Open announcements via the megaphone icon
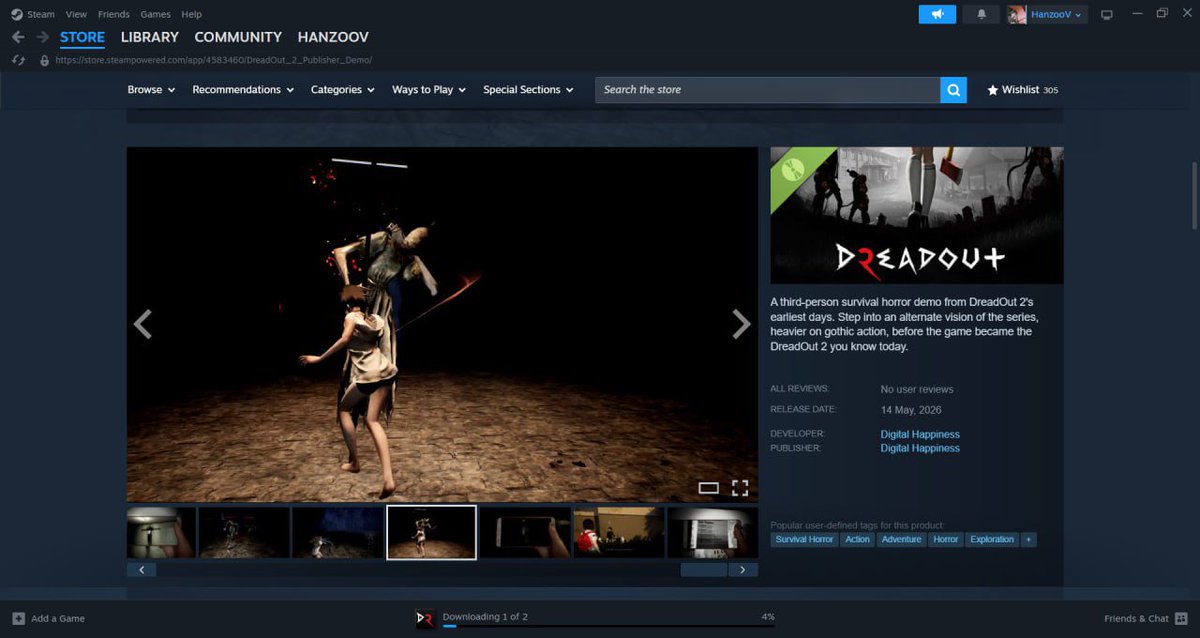The height and width of the screenshot is (638, 1200). coord(937,14)
